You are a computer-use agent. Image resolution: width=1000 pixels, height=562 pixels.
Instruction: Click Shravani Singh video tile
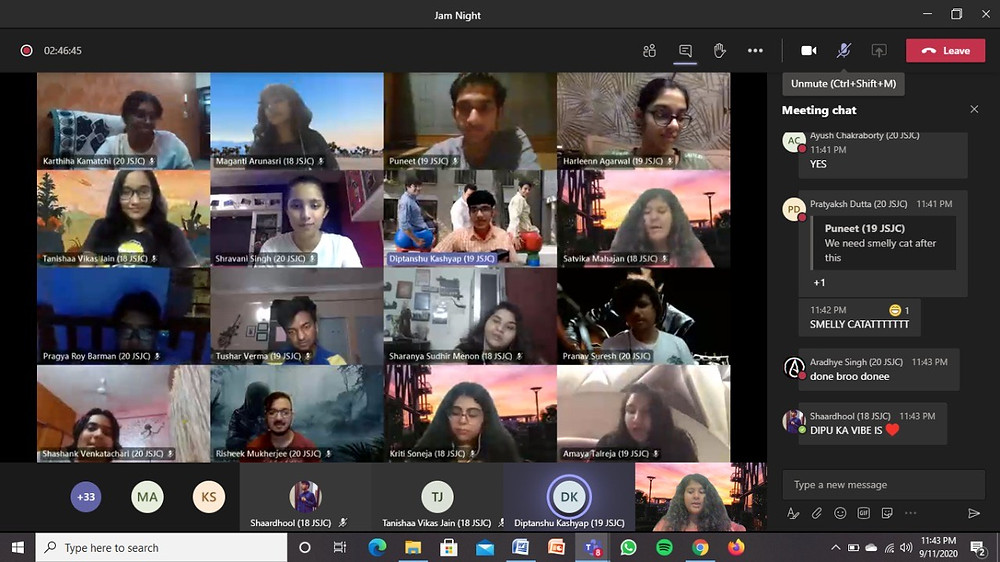point(297,218)
